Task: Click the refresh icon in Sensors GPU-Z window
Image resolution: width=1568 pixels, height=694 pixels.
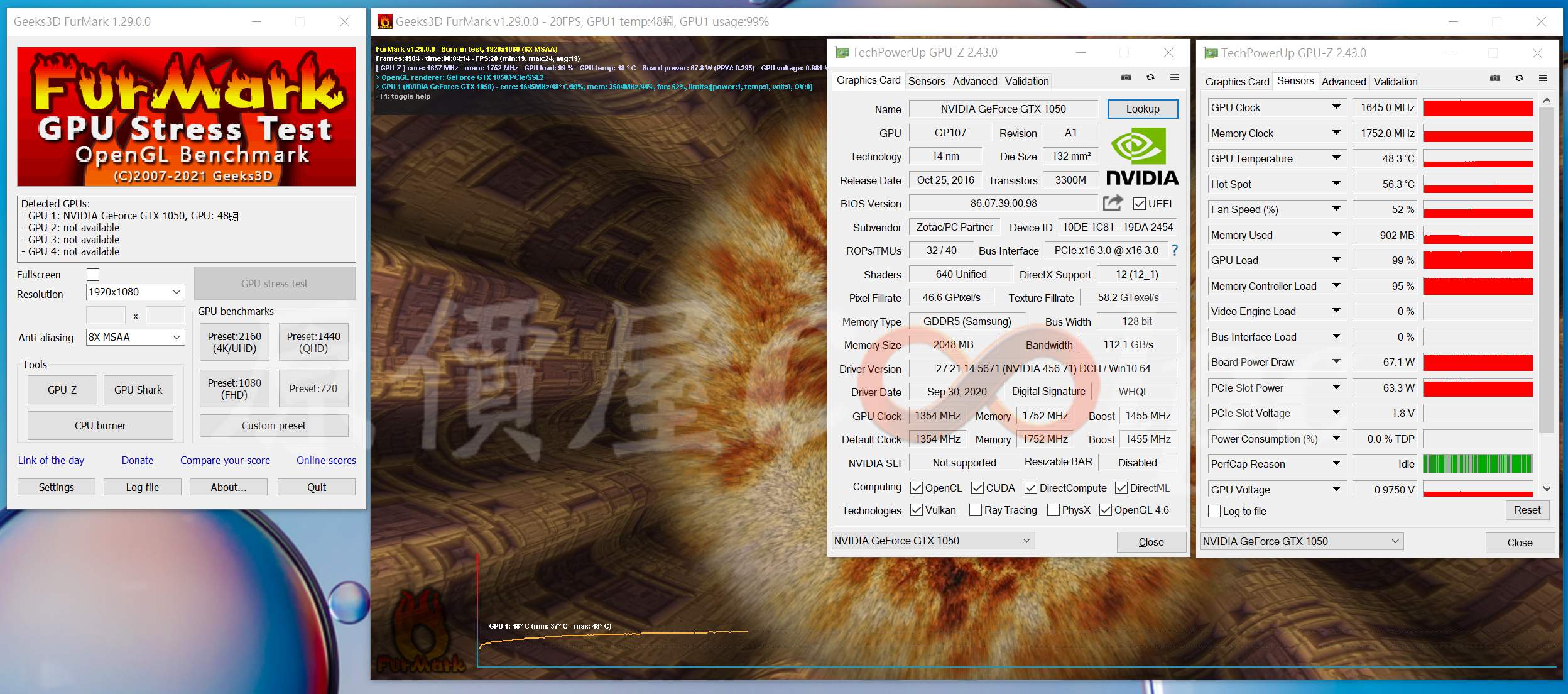Action: [x=1519, y=79]
